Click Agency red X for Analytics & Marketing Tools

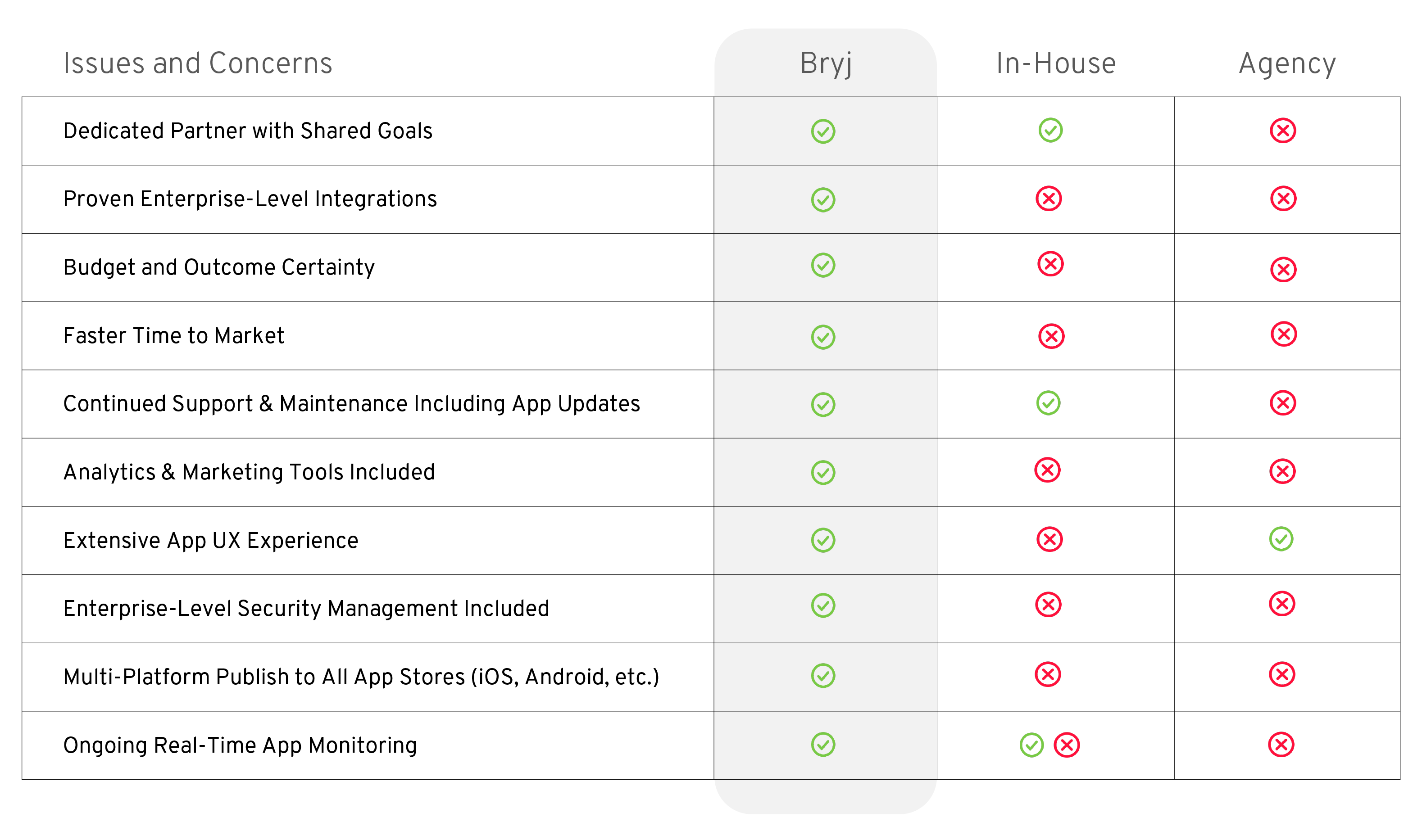coord(1283,471)
